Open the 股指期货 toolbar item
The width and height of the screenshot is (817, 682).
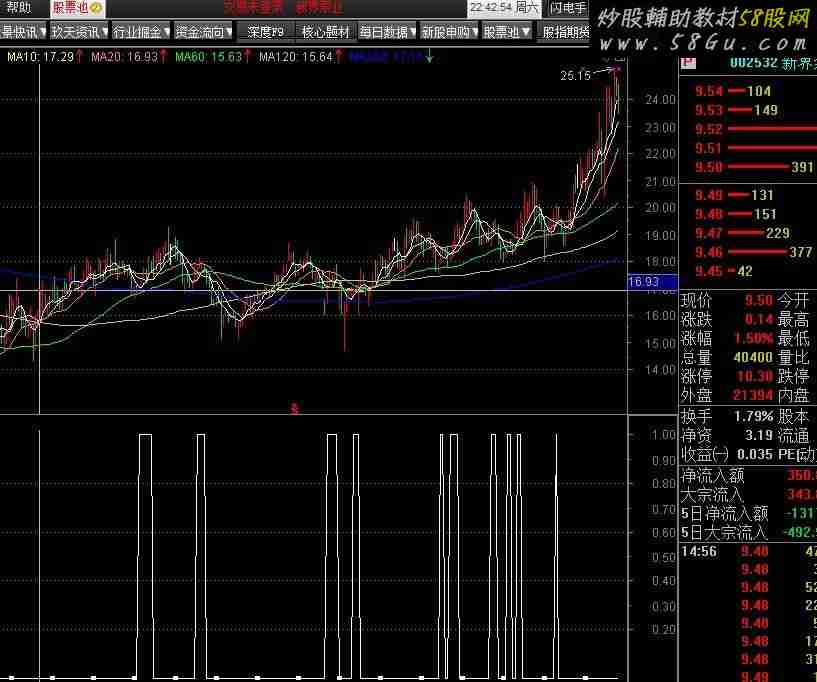[565, 32]
